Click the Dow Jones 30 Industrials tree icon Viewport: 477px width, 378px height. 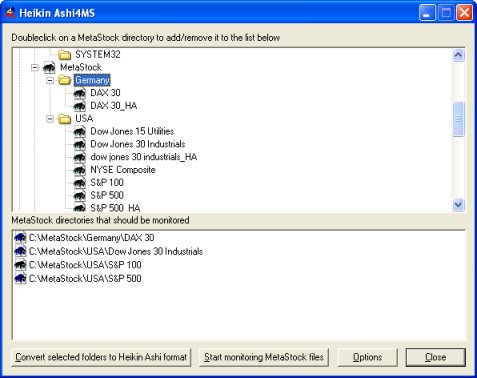(80, 144)
